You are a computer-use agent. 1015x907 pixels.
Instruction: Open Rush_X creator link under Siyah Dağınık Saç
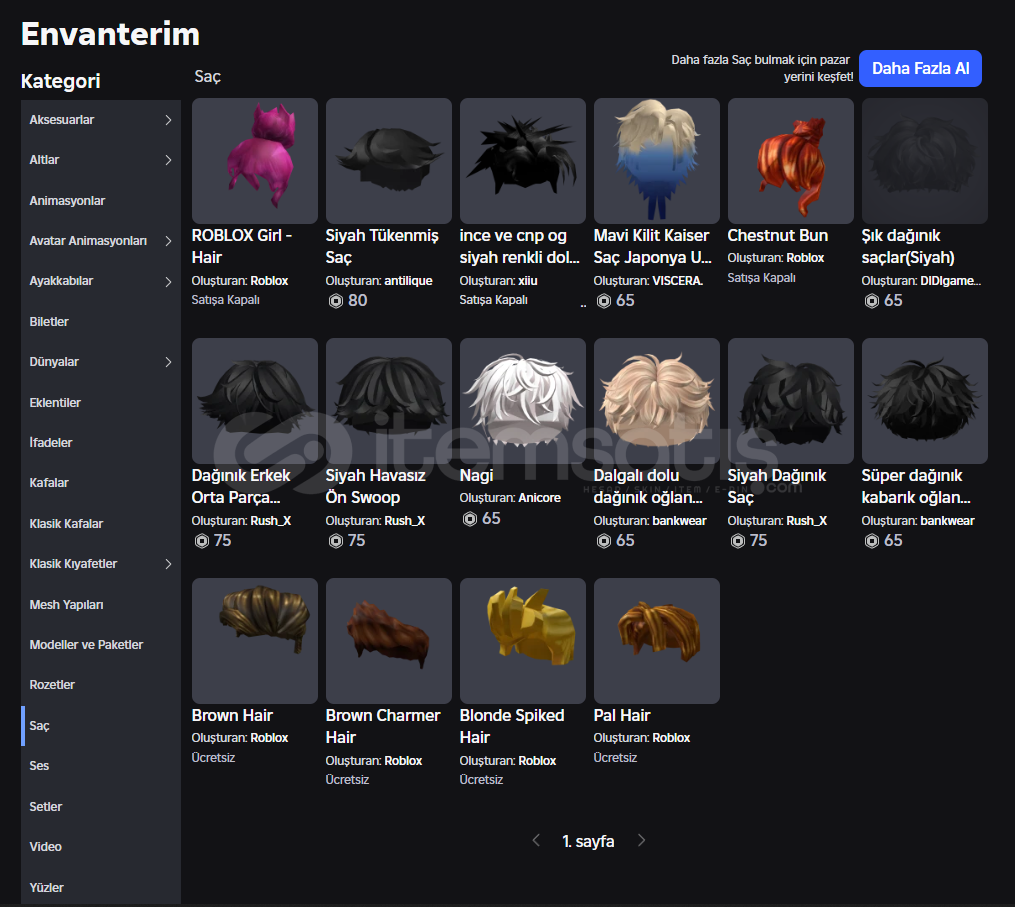(x=807, y=521)
